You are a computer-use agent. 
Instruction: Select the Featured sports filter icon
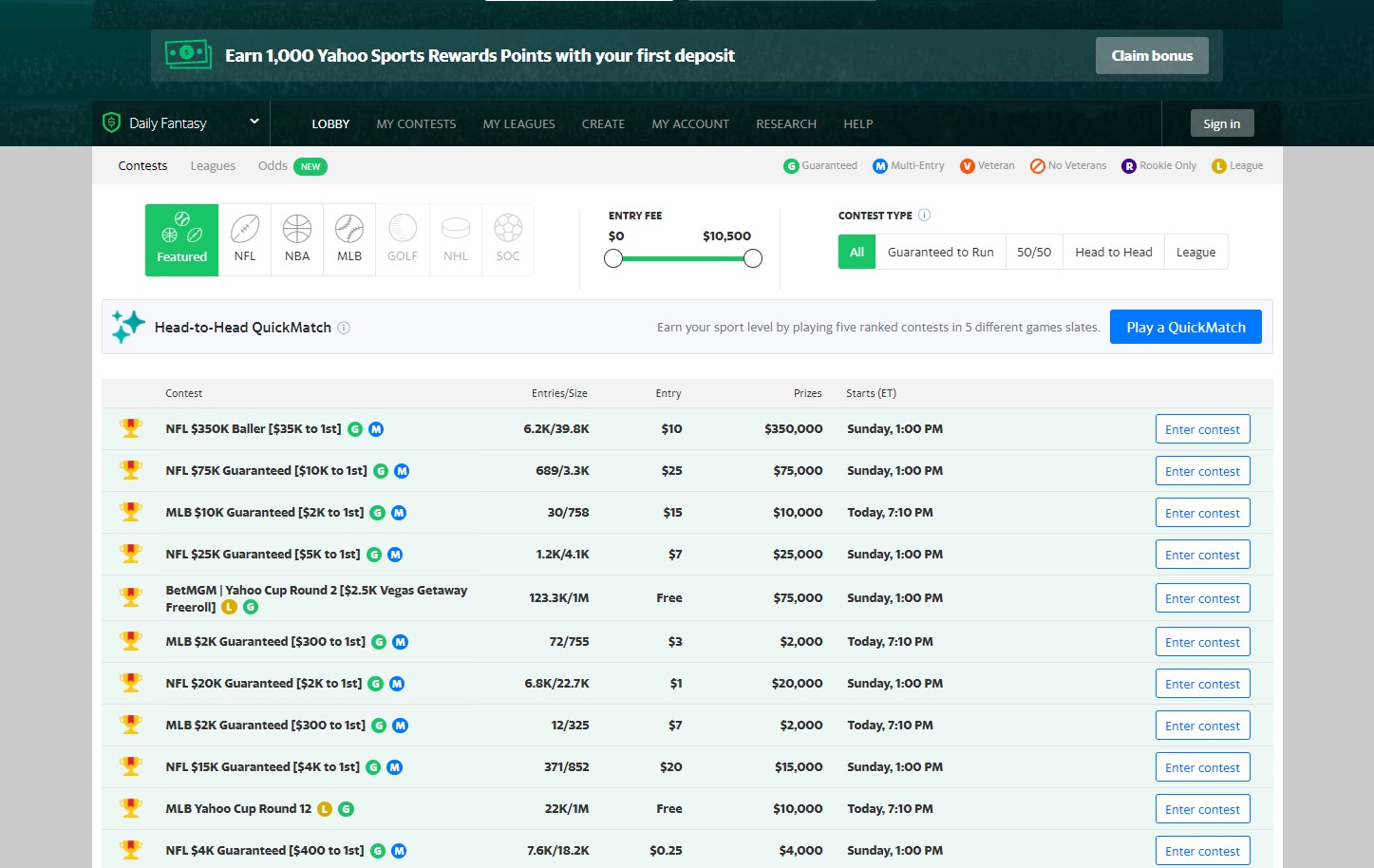(181, 240)
